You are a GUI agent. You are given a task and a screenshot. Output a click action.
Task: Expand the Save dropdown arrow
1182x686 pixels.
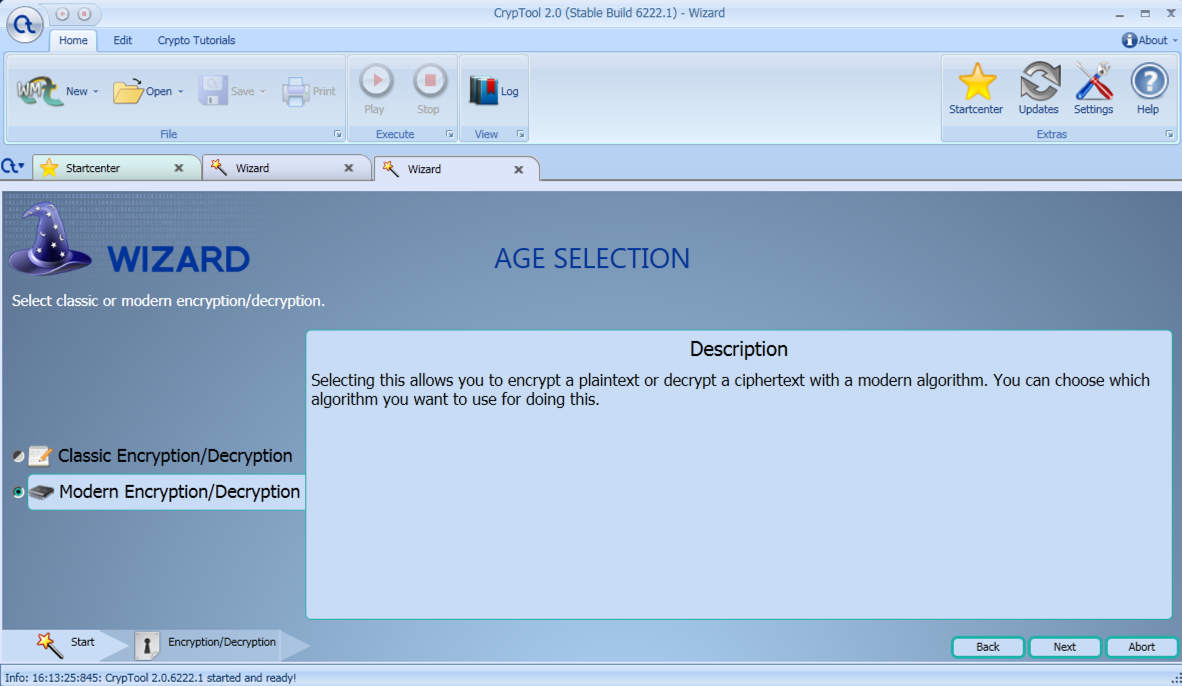click(262, 92)
